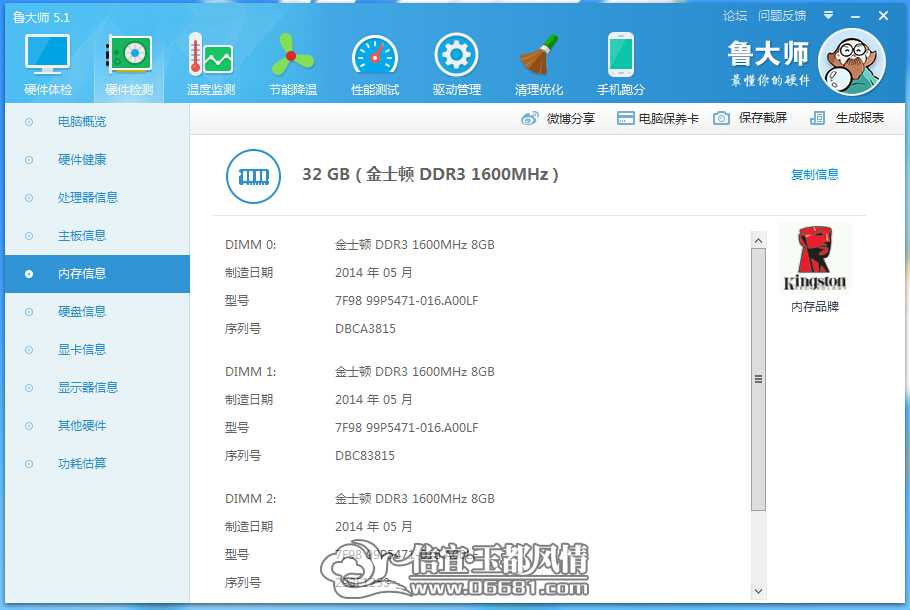Open 手机跑分 phone benchmark icon

[x=620, y=55]
